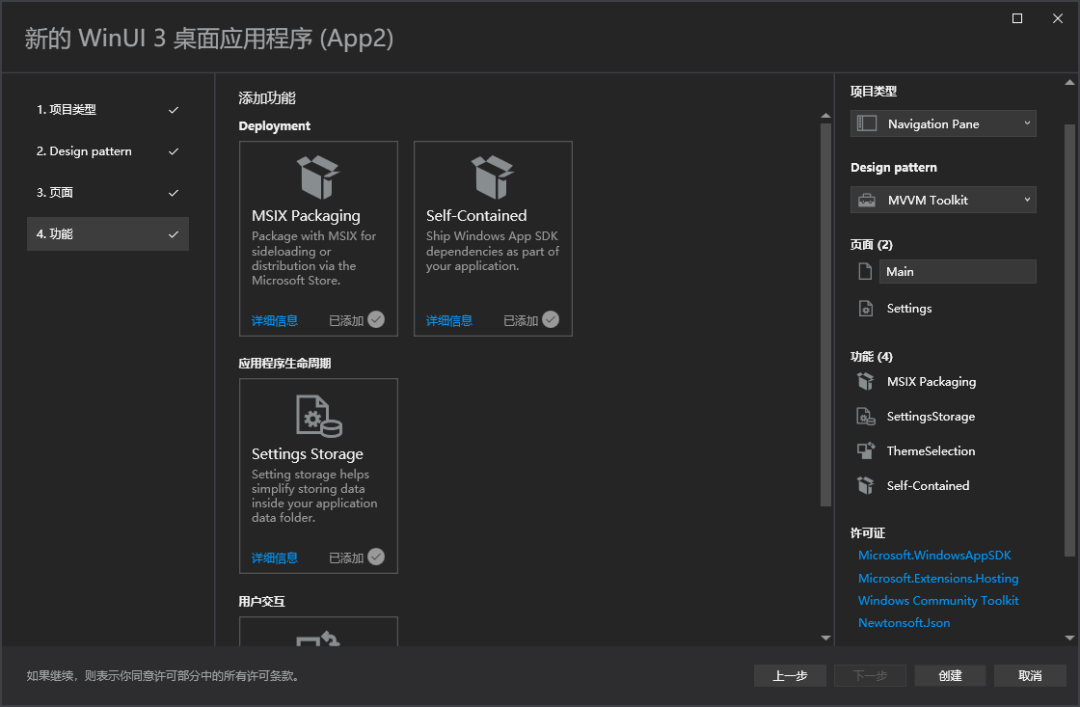
Task: Toggle Settings Storage added checkmark
Action: (376, 556)
